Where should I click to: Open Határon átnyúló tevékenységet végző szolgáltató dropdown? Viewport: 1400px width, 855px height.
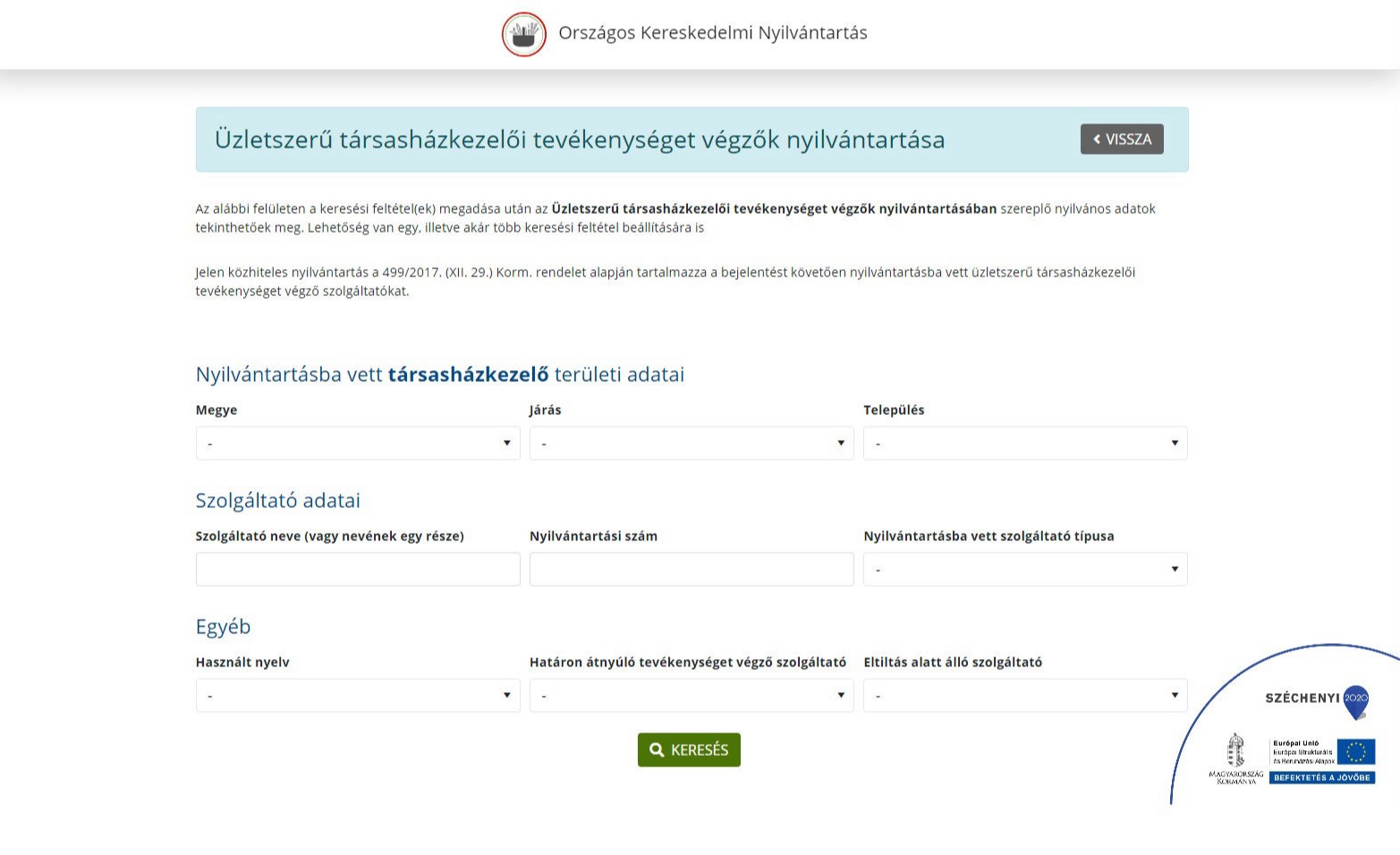(x=691, y=696)
